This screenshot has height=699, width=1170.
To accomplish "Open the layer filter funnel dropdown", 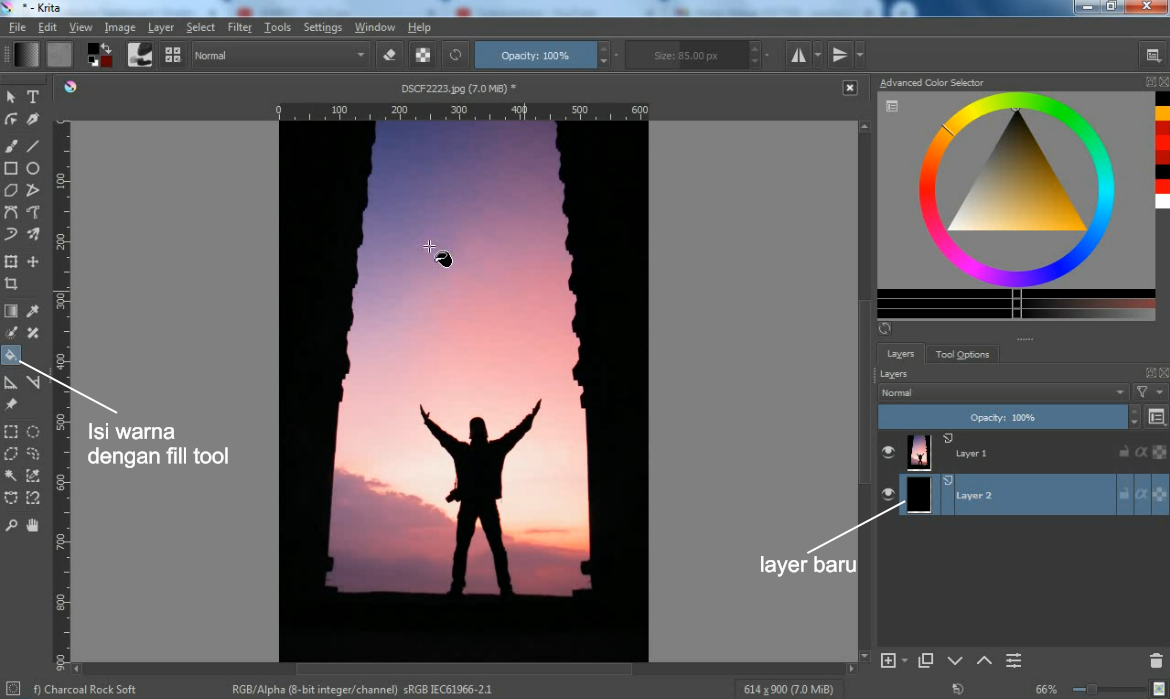I will click(1142, 392).
